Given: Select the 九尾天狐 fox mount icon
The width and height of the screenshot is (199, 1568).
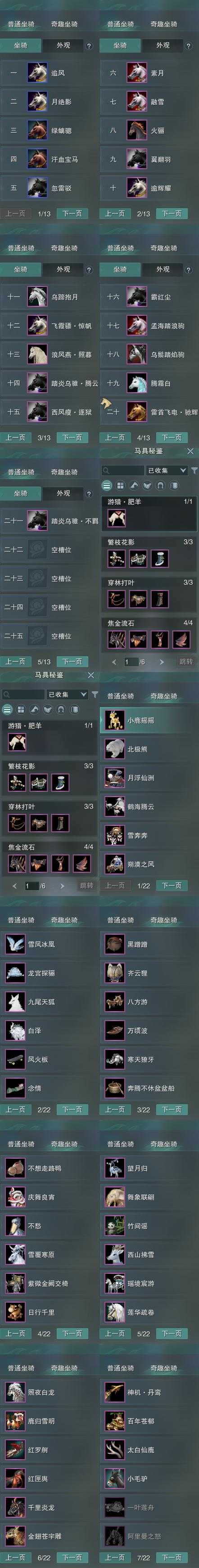Looking at the screenshot, I should (x=14, y=1002).
